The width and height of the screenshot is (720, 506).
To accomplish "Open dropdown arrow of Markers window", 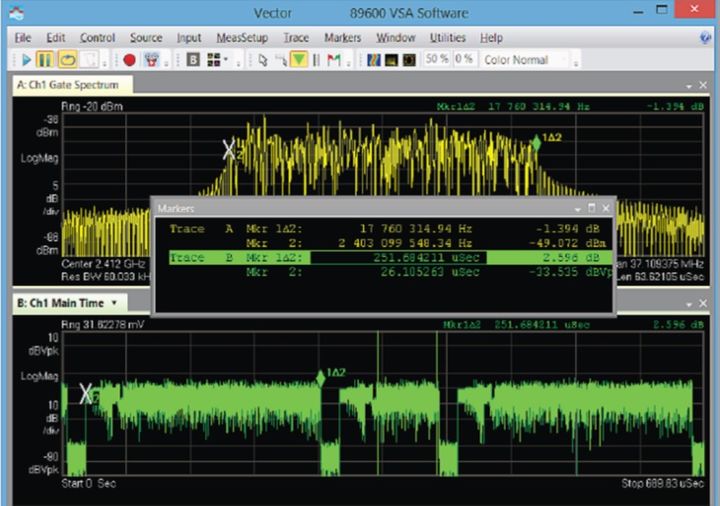I will point(578,208).
